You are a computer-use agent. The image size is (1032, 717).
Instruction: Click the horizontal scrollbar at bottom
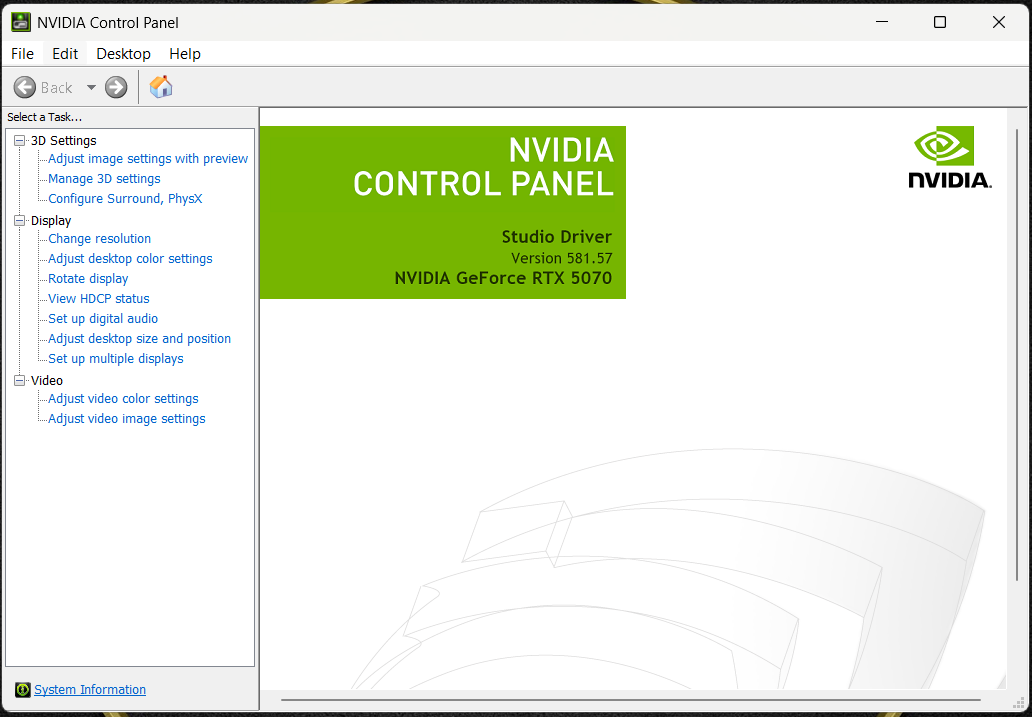pos(630,700)
